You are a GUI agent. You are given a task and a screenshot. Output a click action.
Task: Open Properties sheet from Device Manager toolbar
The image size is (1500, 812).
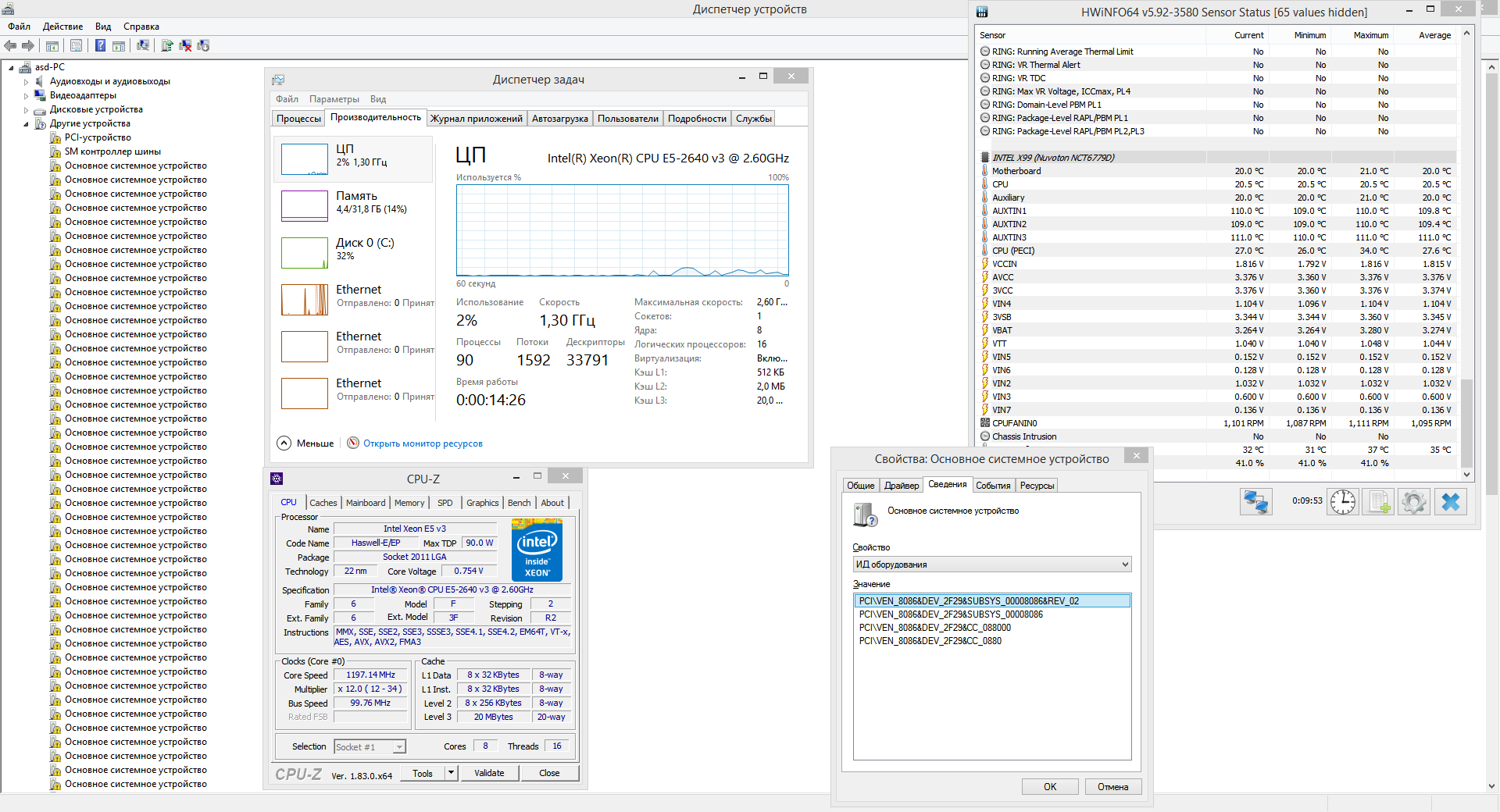click(76, 45)
